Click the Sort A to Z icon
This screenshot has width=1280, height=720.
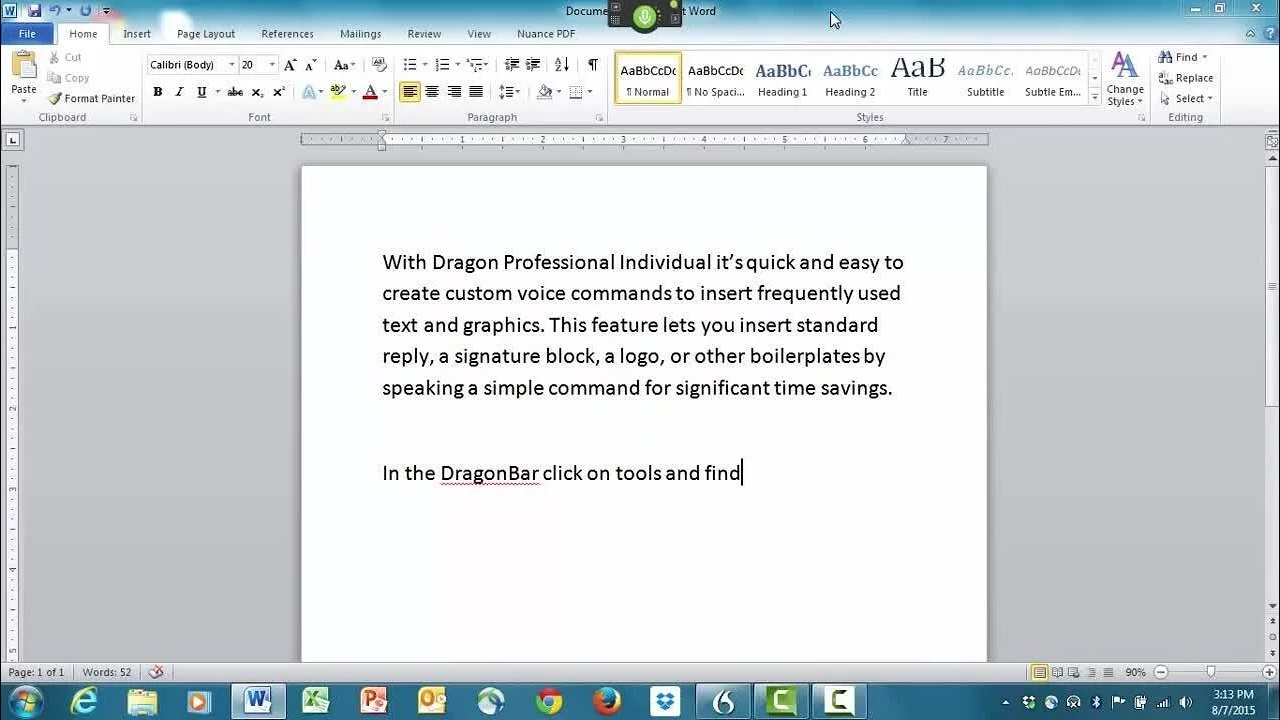point(562,65)
